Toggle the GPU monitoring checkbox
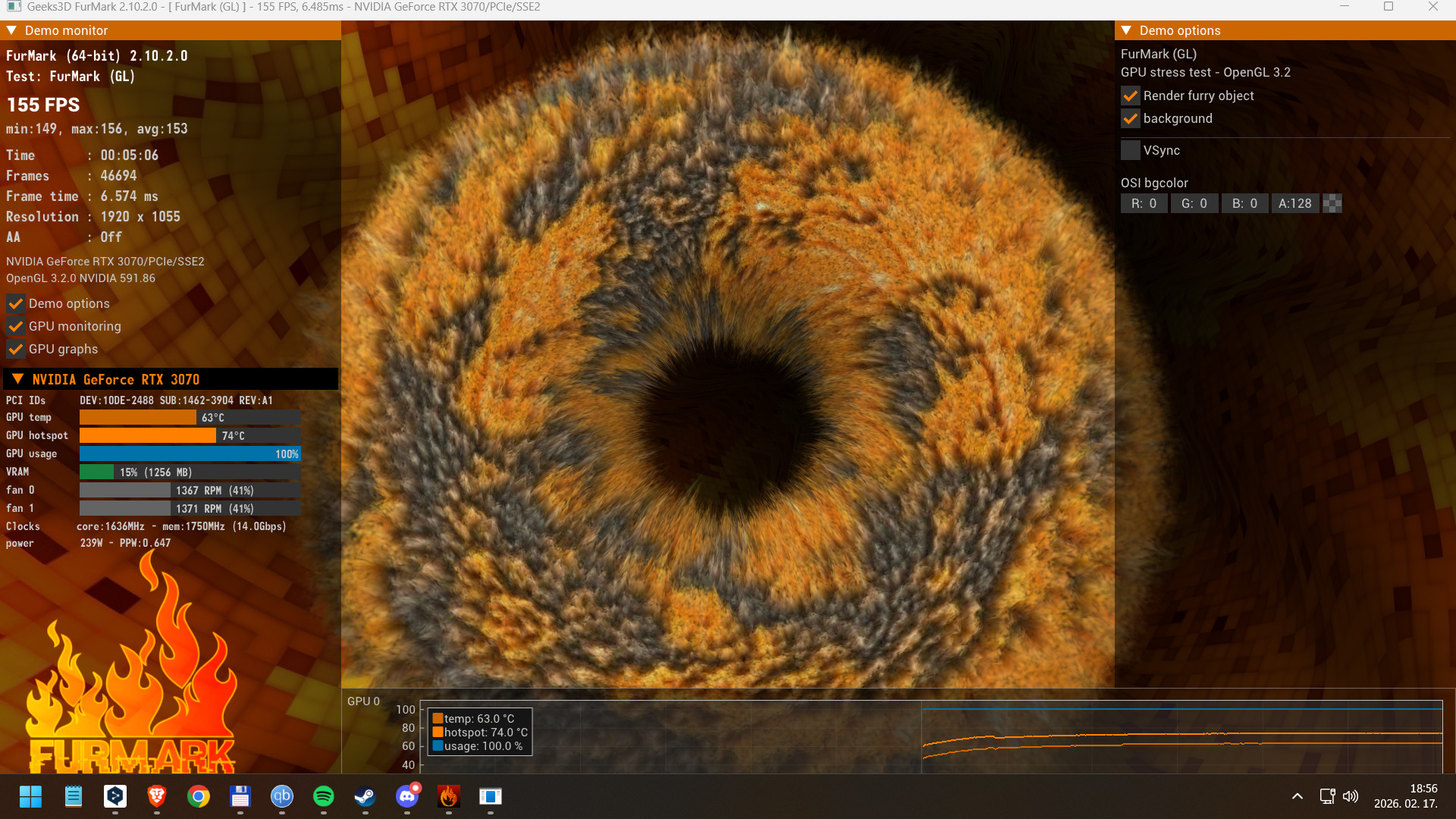Image resolution: width=1456 pixels, height=819 pixels. (15, 327)
